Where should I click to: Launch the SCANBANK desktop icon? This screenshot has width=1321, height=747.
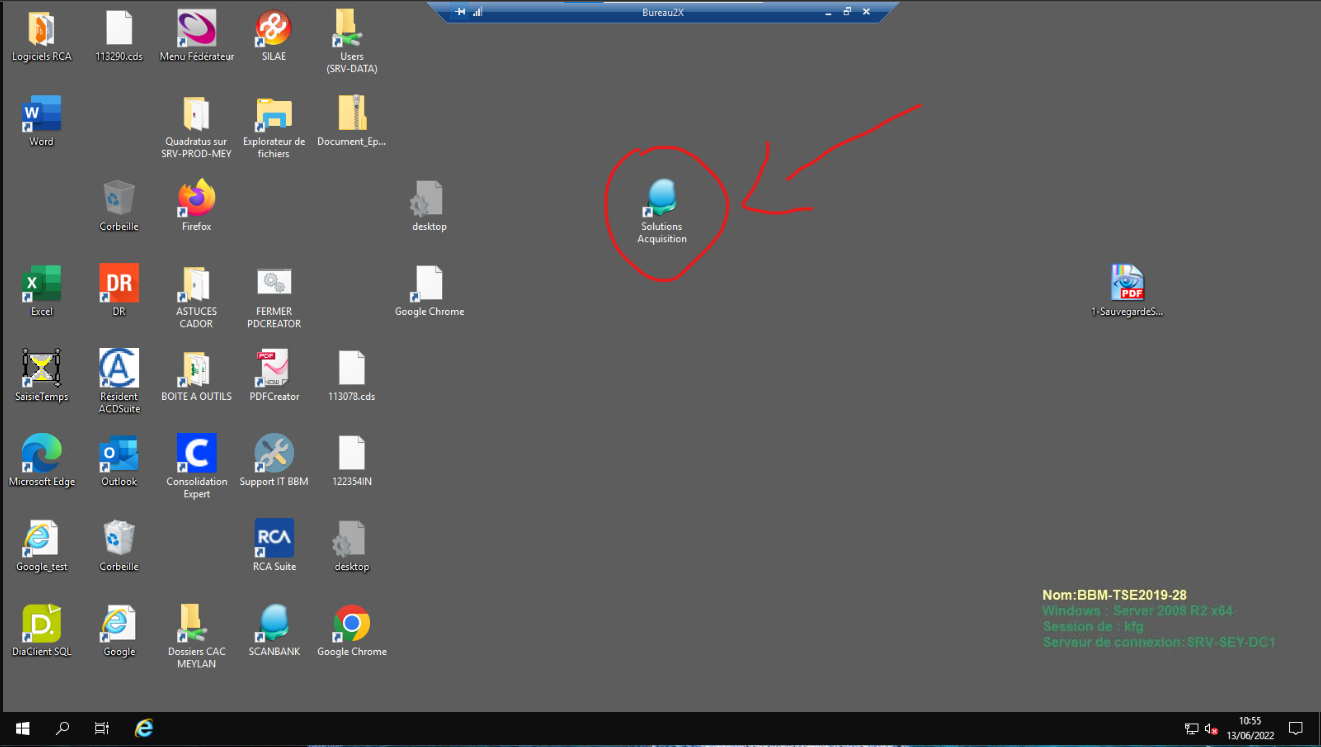273,625
